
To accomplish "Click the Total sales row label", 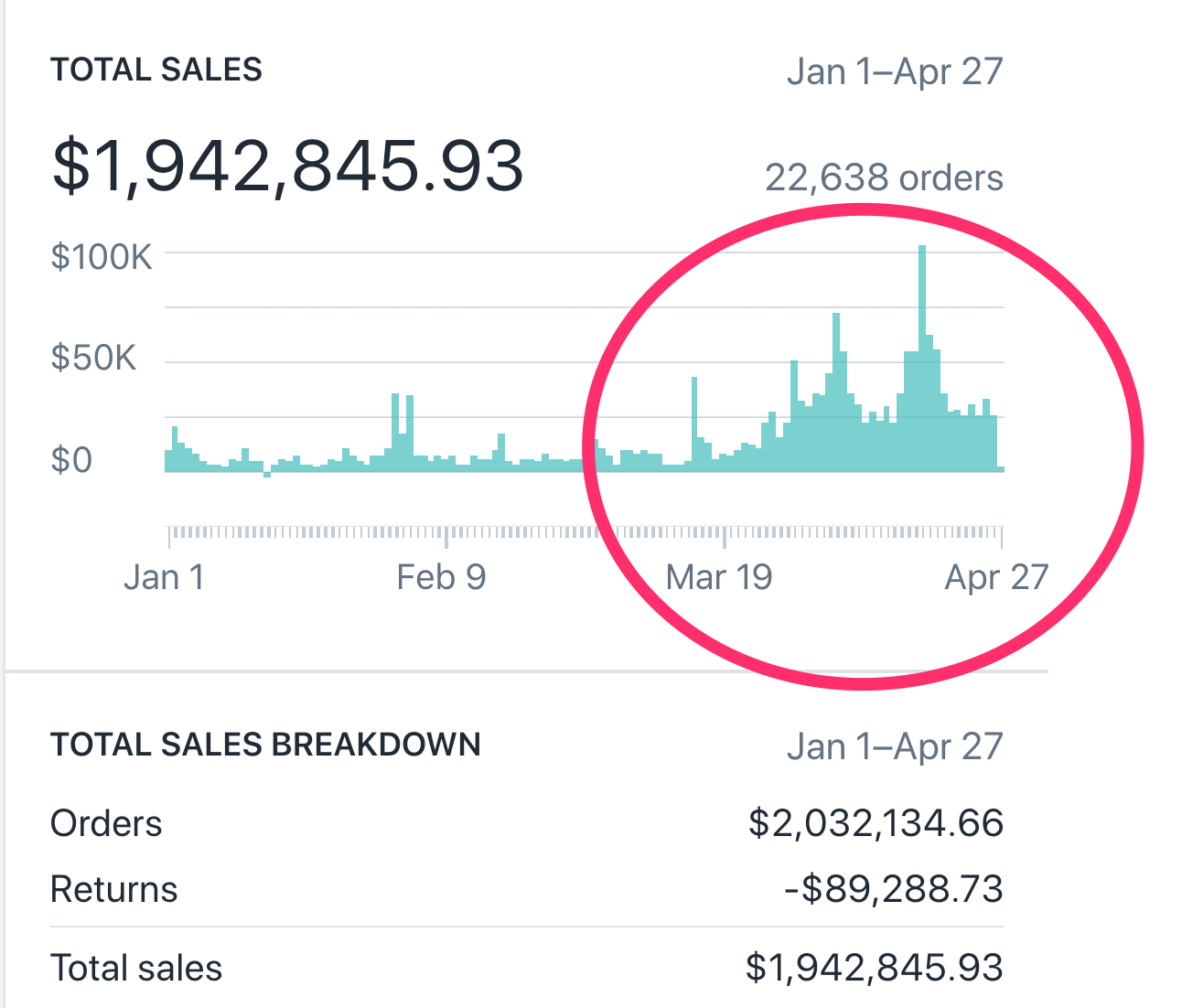I will [136, 968].
